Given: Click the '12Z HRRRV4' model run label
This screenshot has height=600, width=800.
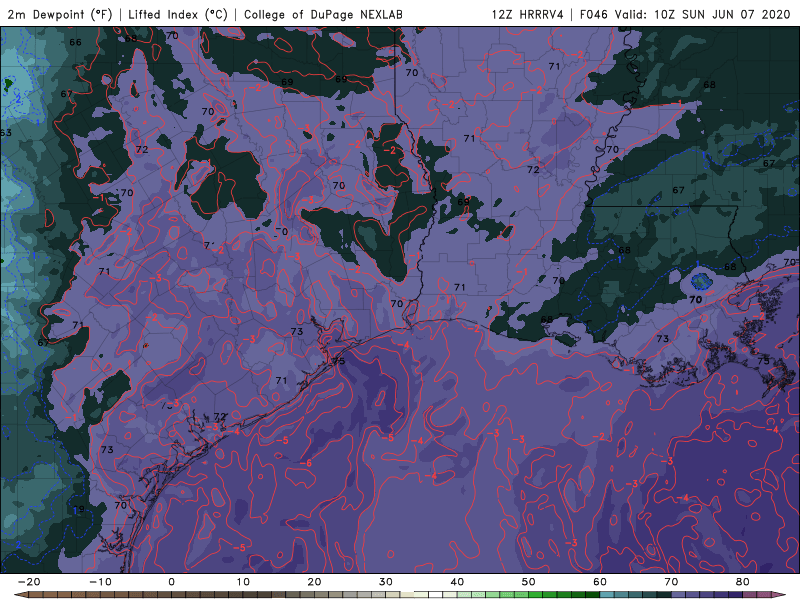Looking at the screenshot, I should click(528, 14).
